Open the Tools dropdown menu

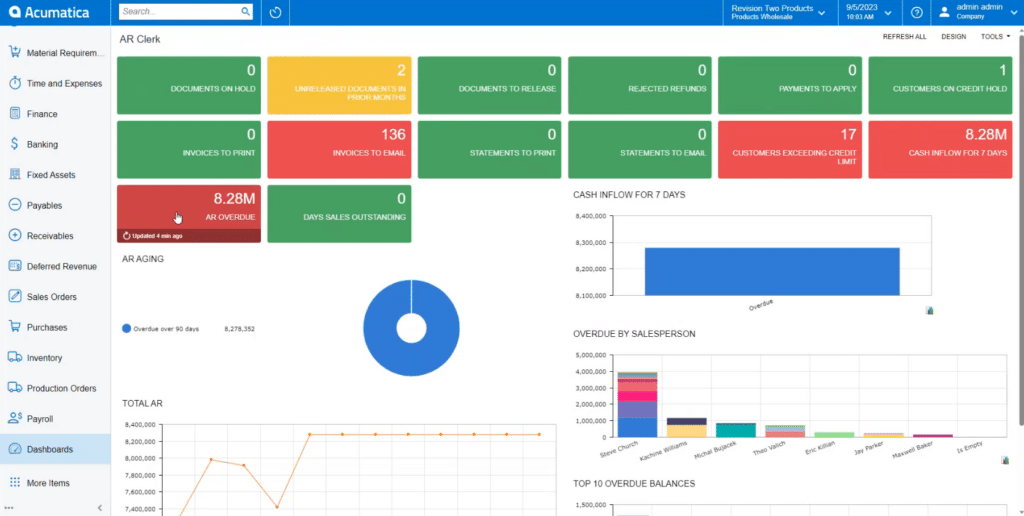[995, 37]
